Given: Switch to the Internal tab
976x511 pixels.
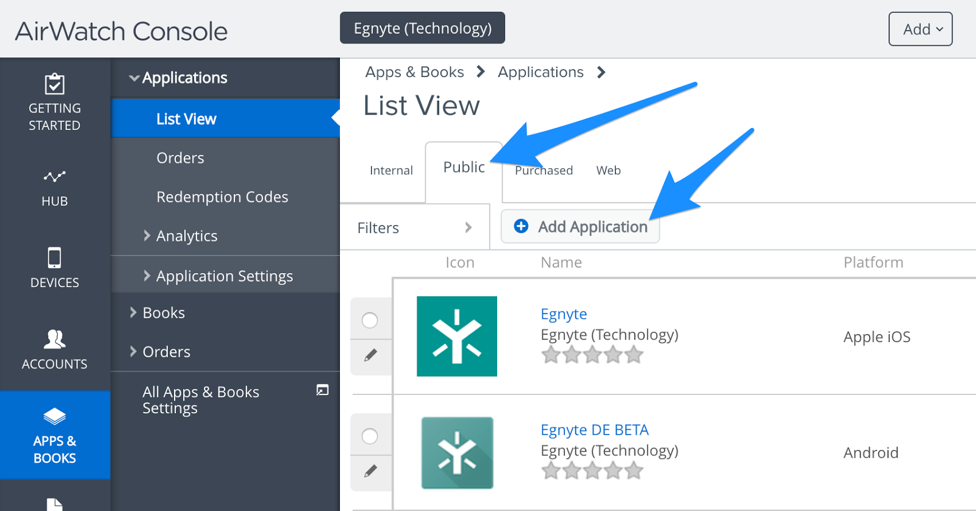Looking at the screenshot, I should point(391,171).
